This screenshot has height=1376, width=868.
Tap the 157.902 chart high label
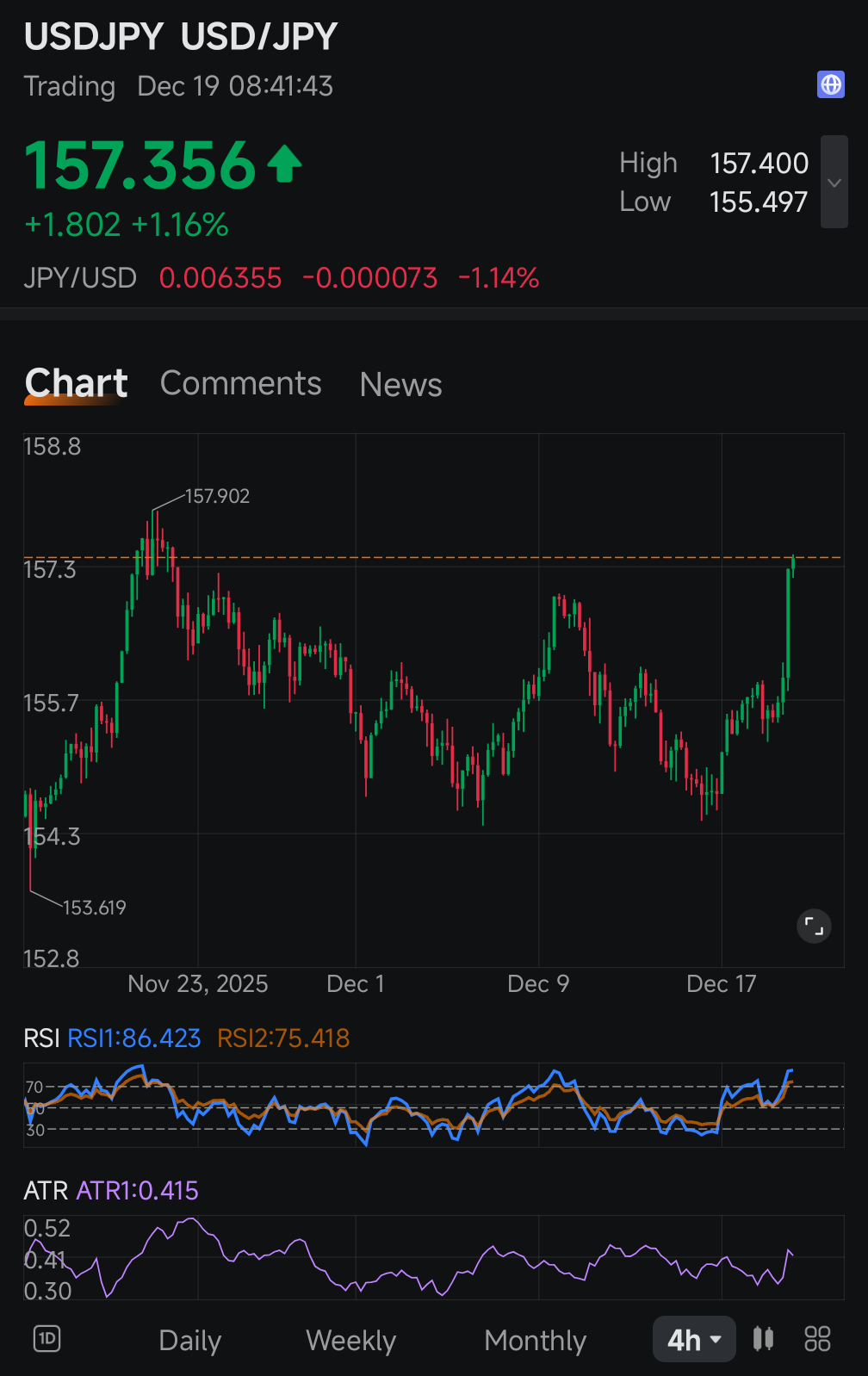point(217,496)
